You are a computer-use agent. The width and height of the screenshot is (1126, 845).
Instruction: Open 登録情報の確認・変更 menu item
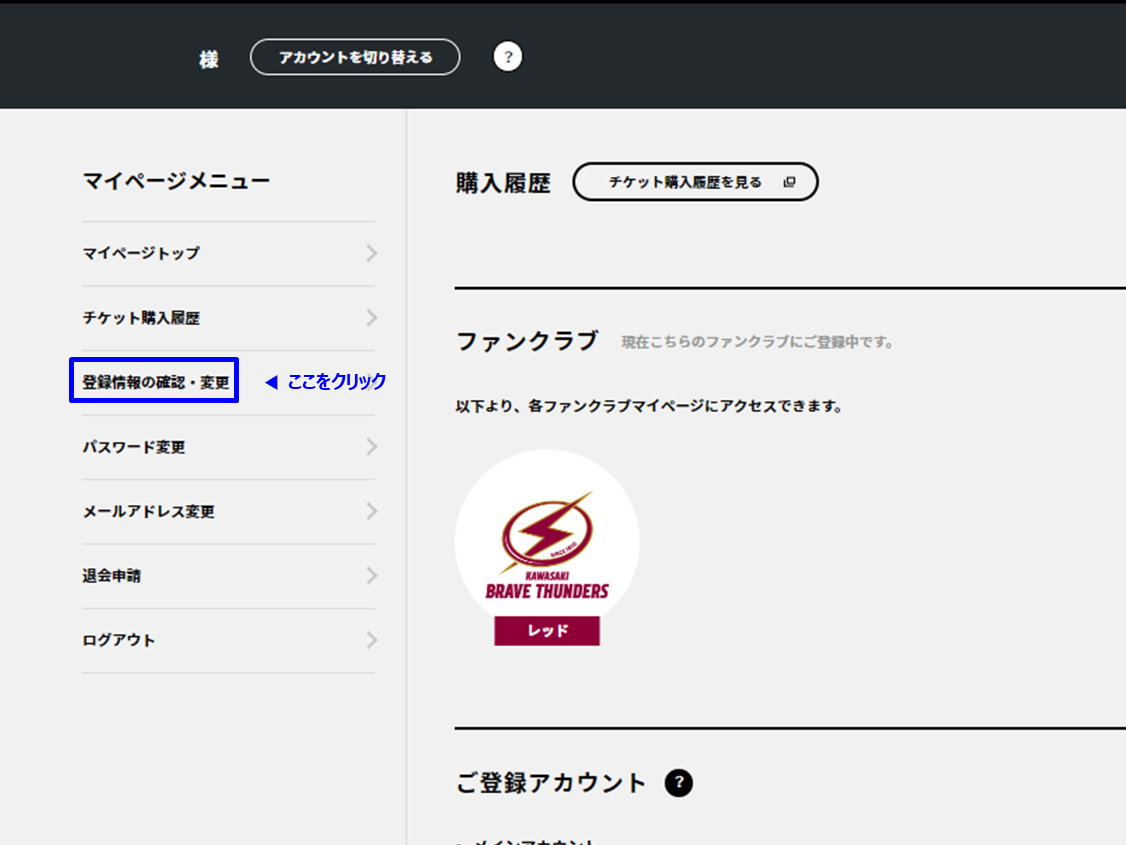pos(155,382)
